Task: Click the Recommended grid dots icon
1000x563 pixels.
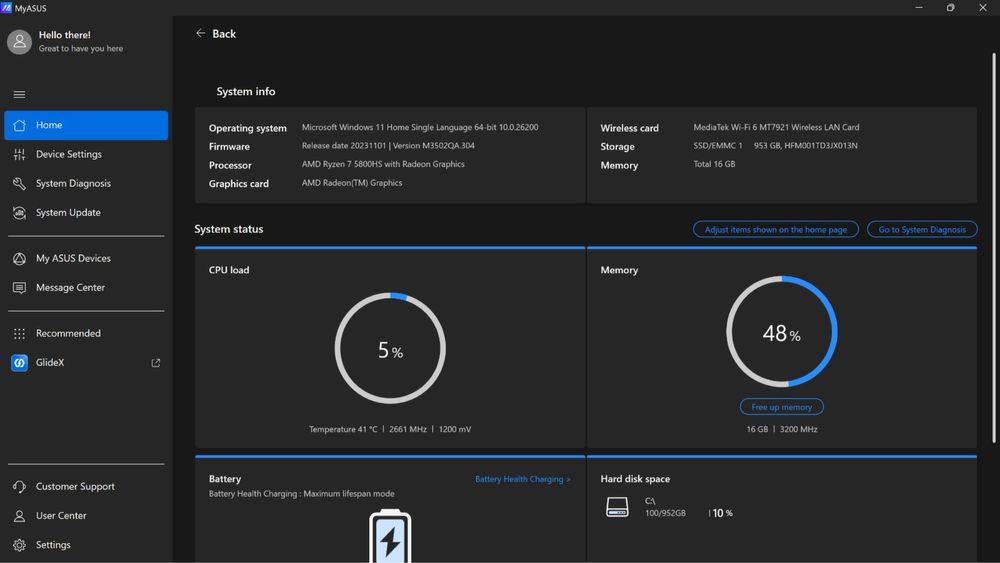Action: [x=19, y=333]
